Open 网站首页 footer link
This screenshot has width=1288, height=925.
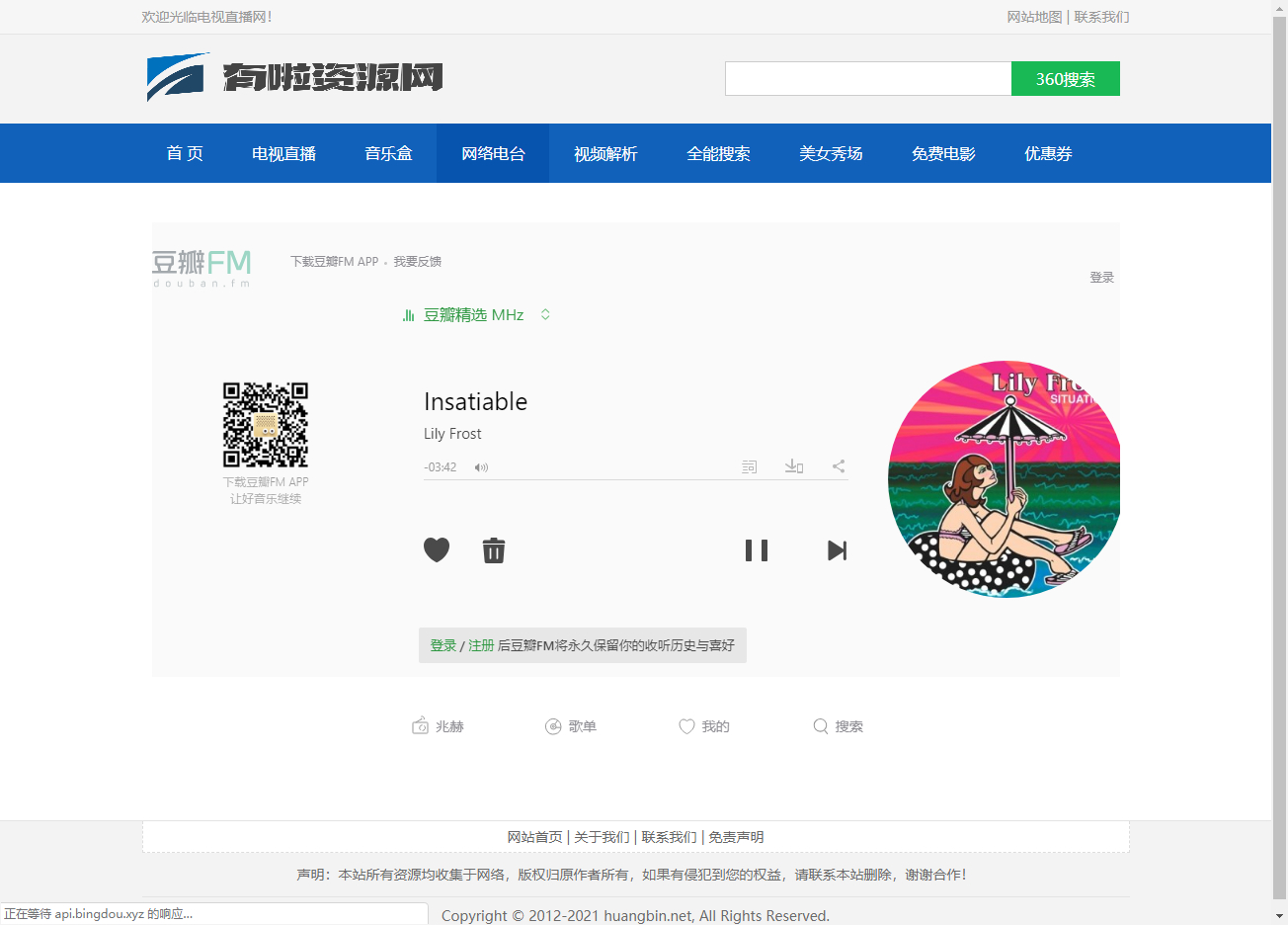pyautogui.click(x=534, y=837)
